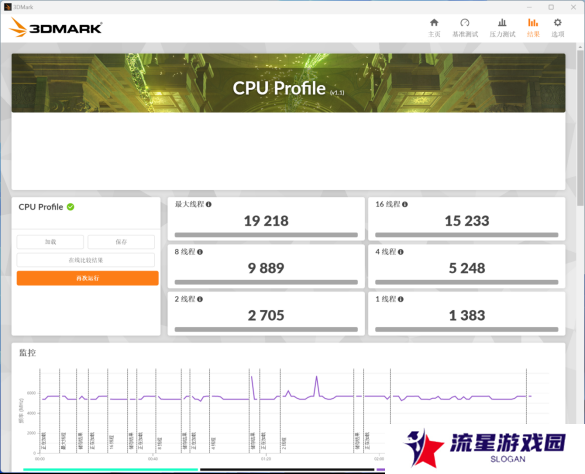This screenshot has height=474, width=585.
Task: Click score bar under 19 218
Action: (266, 235)
